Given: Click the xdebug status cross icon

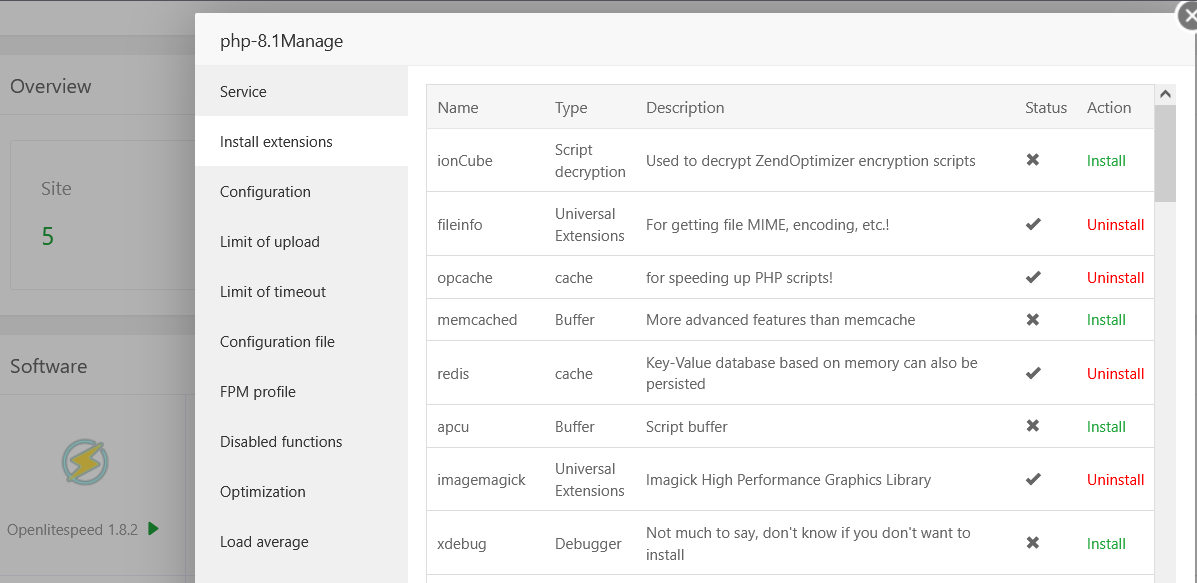Looking at the screenshot, I should [1033, 543].
